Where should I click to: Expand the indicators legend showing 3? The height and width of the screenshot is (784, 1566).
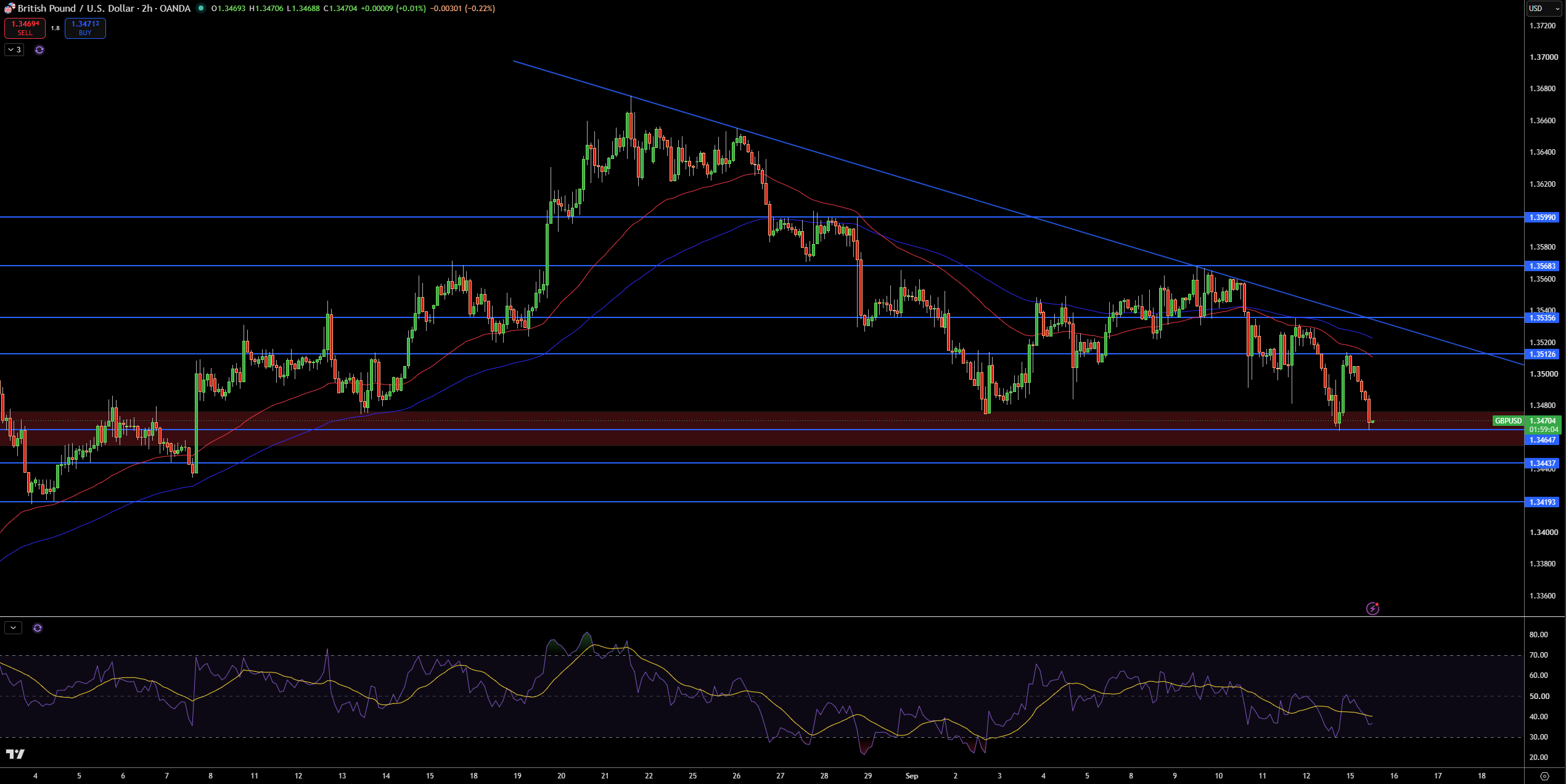coord(14,50)
